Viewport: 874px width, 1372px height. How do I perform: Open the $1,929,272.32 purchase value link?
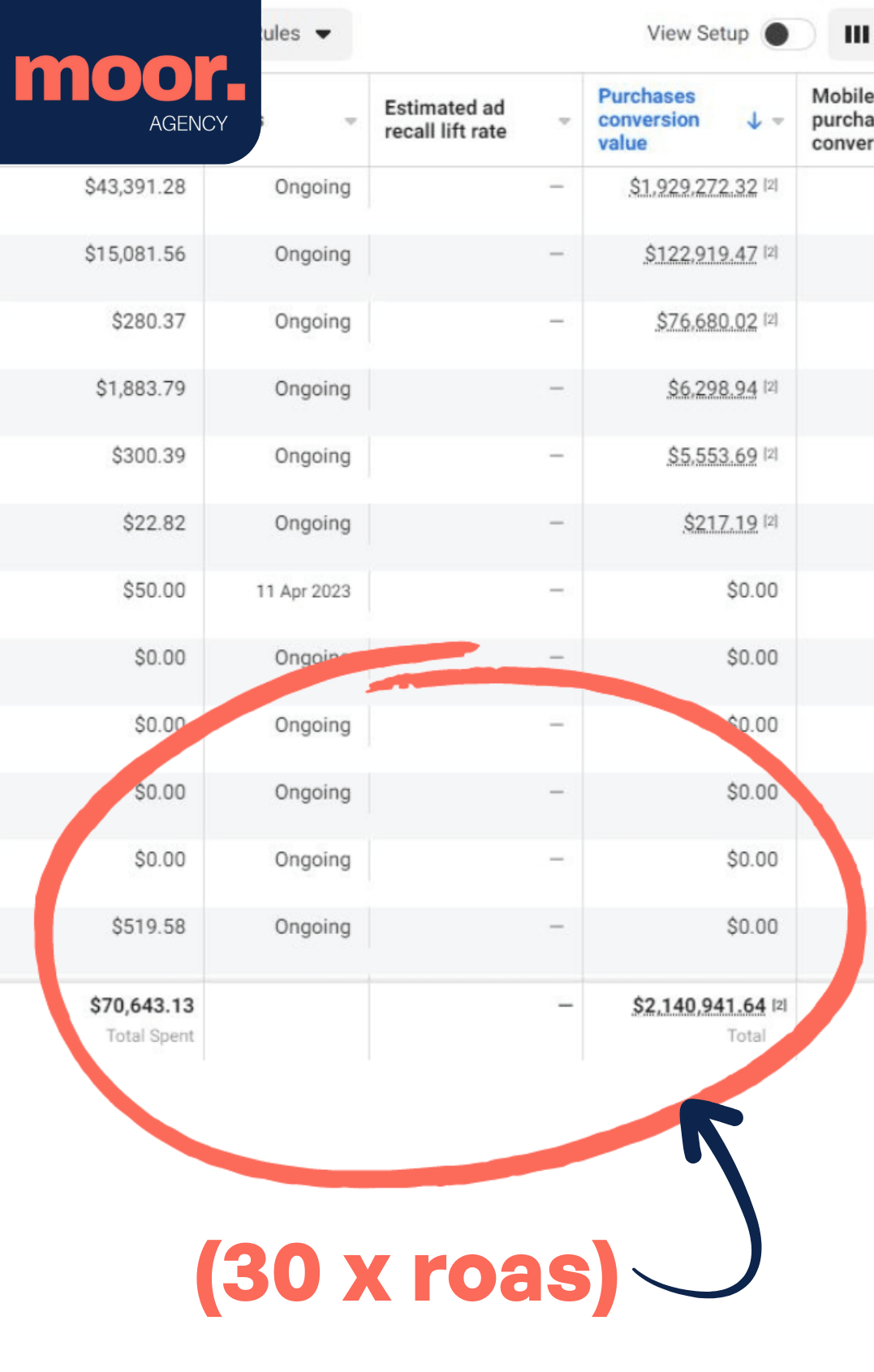693,187
